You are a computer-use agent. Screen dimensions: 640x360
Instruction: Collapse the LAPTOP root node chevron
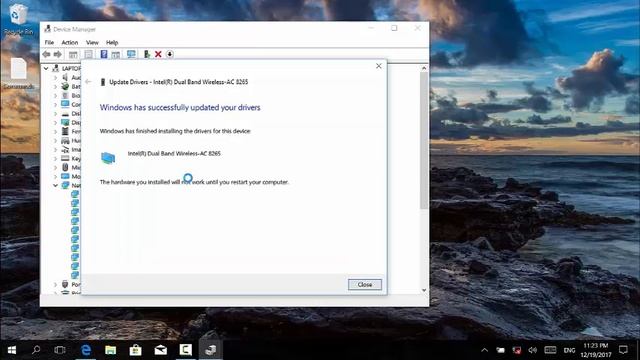click(46, 69)
